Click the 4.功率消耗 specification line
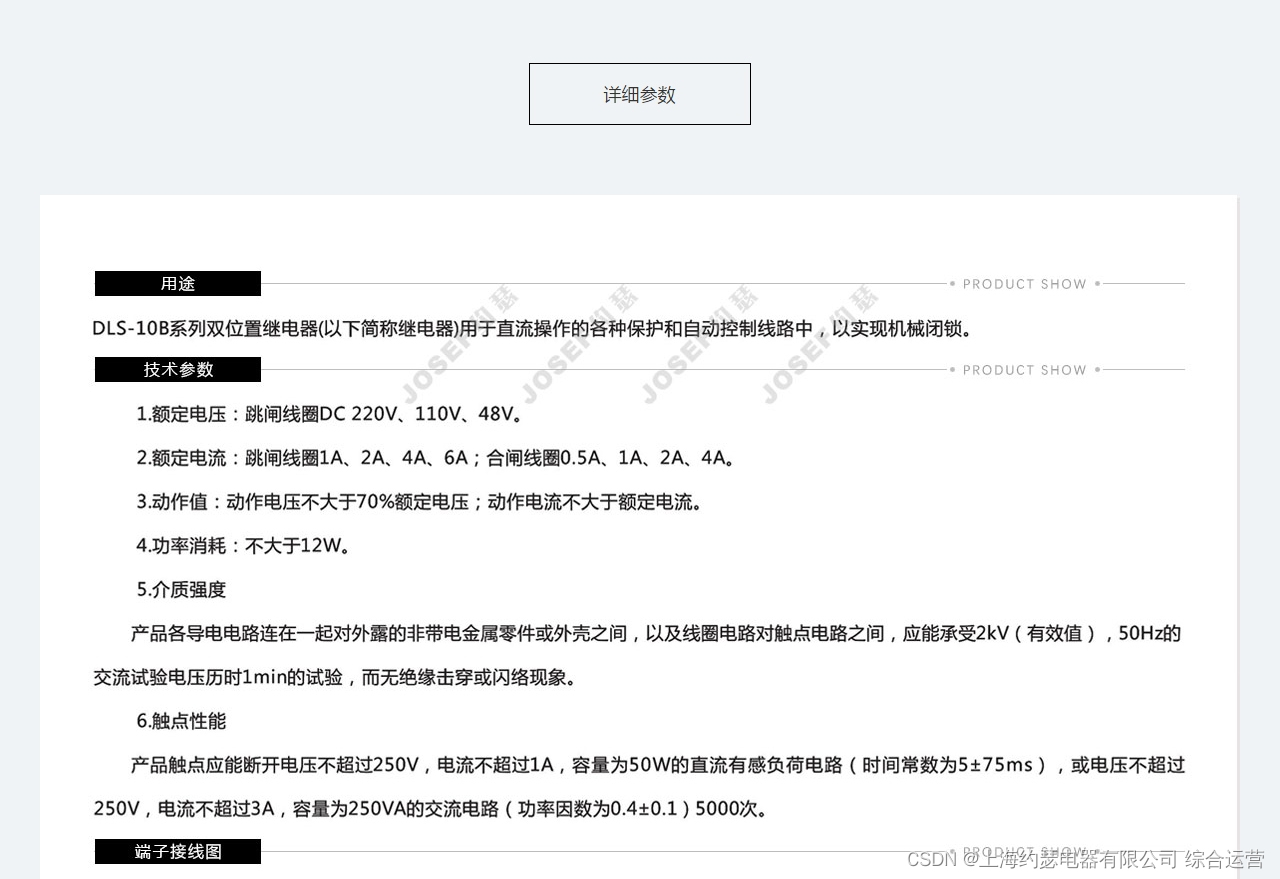 243,546
